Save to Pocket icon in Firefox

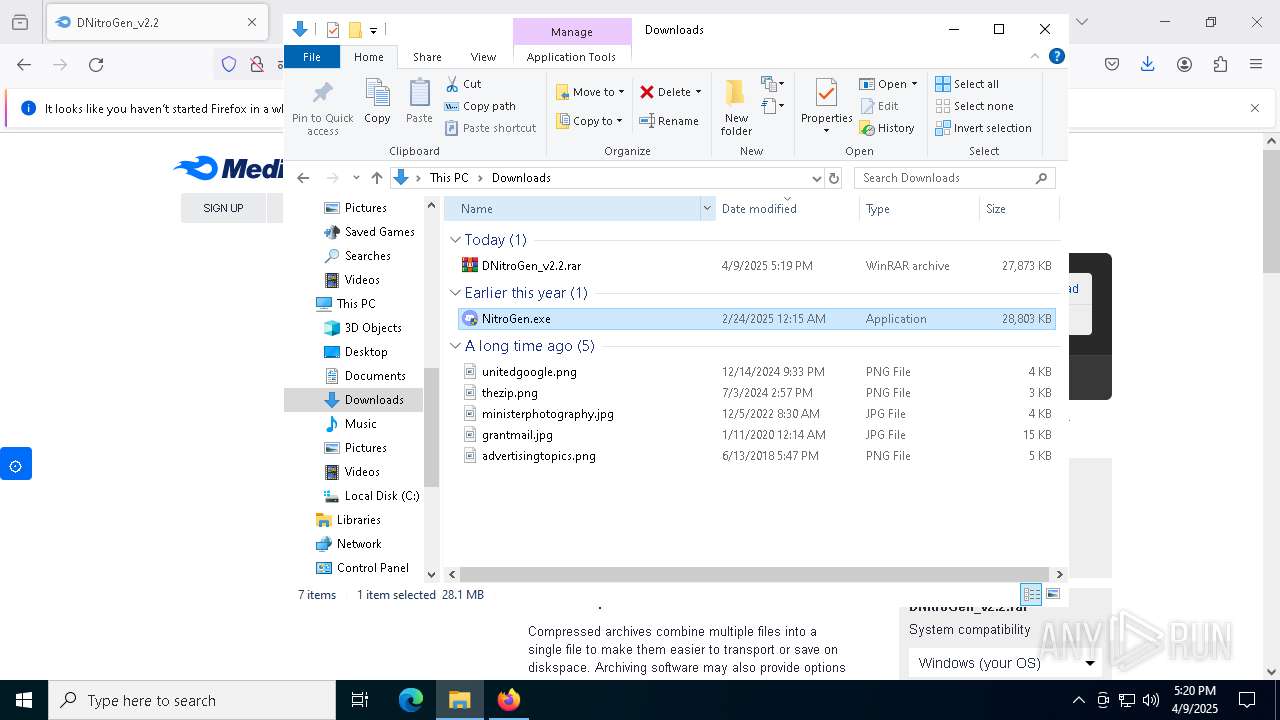pyautogui.click(x=1112, y=64)
